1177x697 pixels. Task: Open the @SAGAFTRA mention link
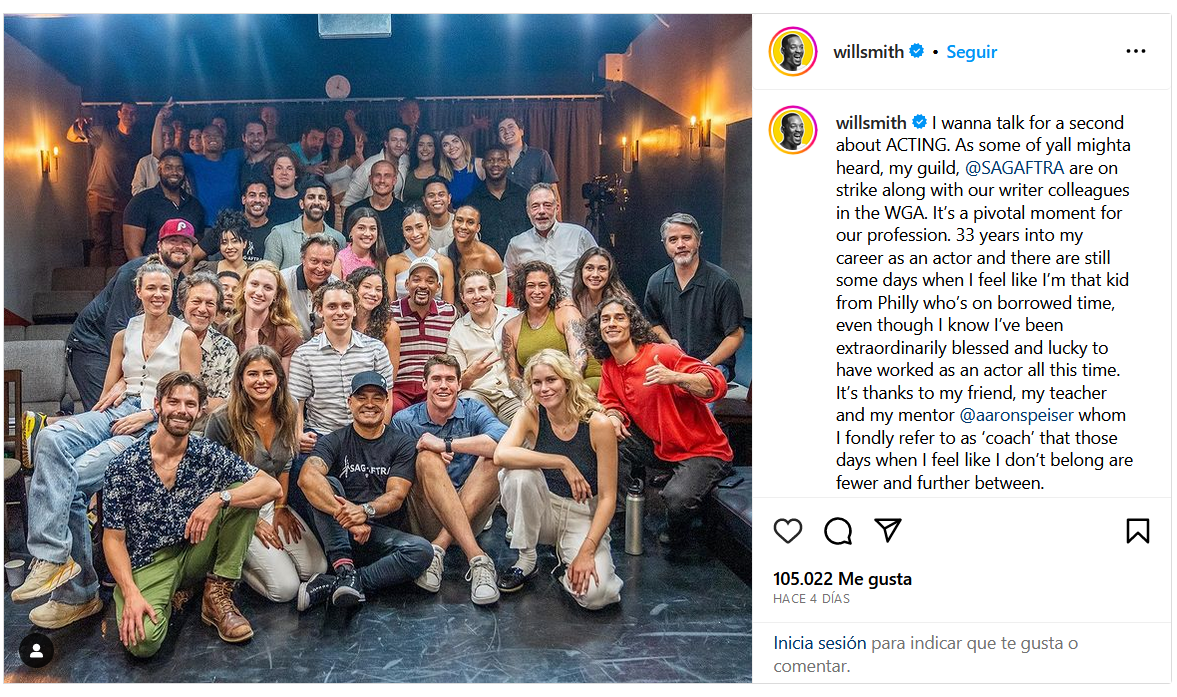tap(1014, 167)
